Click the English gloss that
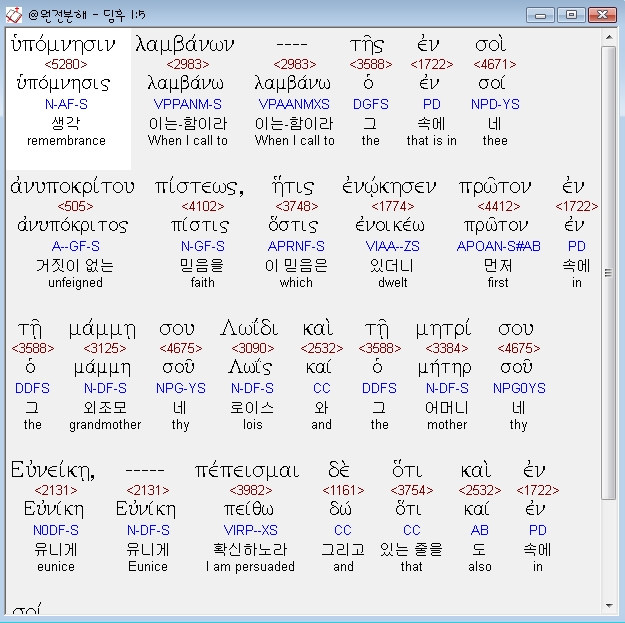 click(x=411, y=566)
